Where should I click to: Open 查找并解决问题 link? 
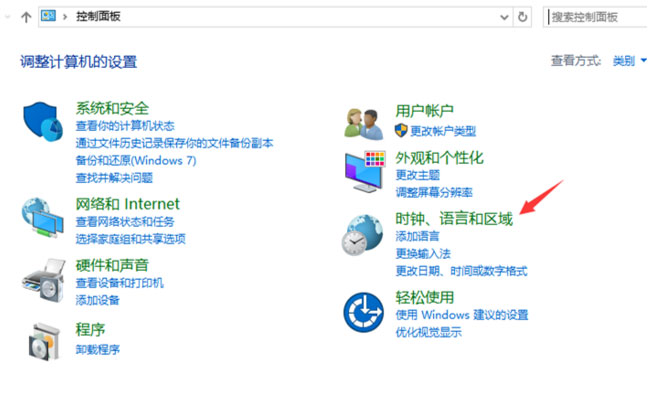(114, 178)
